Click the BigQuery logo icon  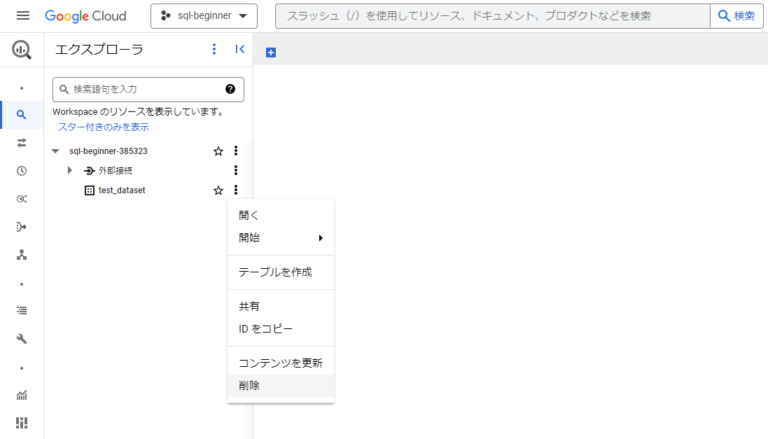(x=22, y=51)
